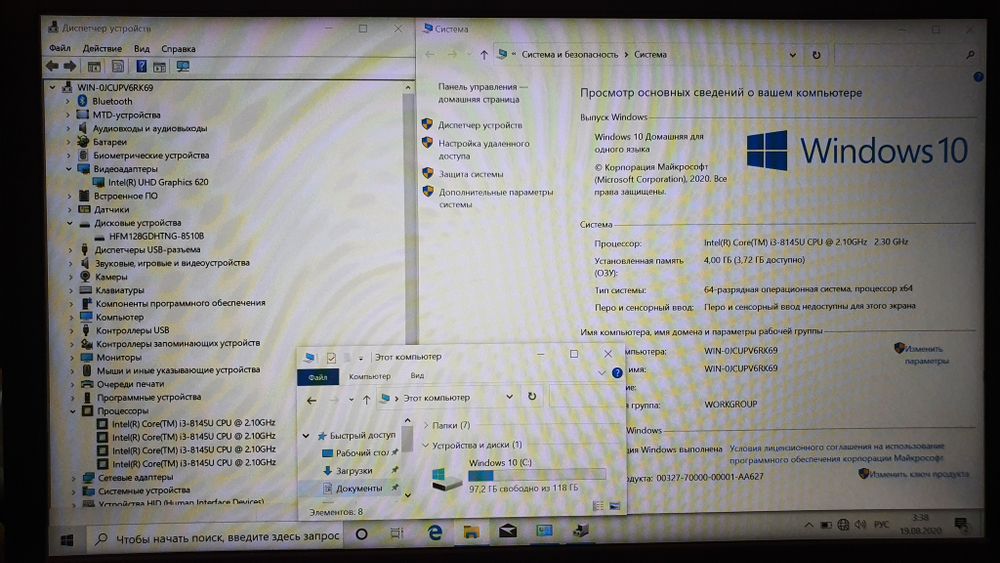Open the Mail app from taskbar
This screenshot has height=563, width=1000.
coord(508,530)
